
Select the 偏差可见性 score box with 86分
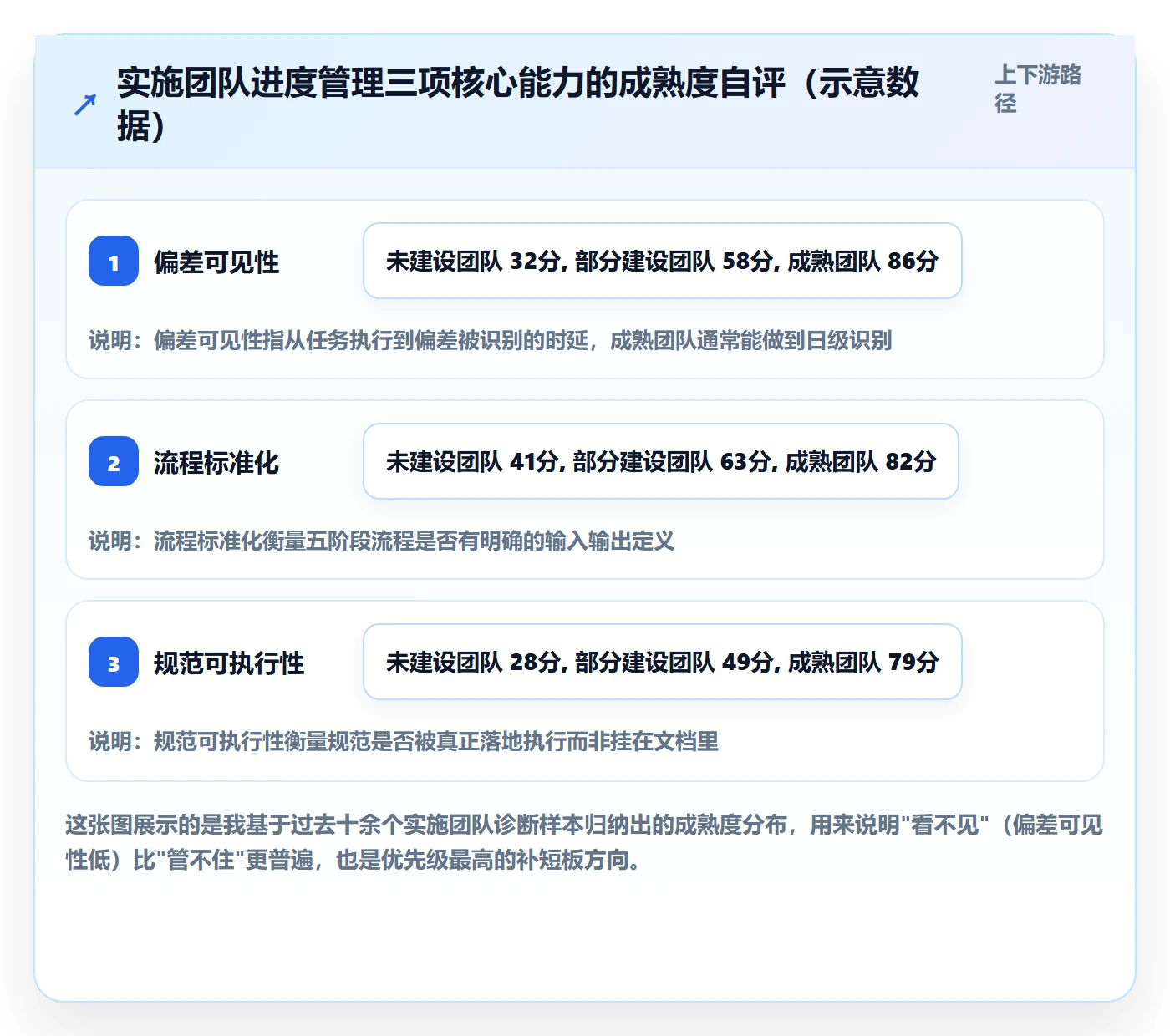click(x=663, y=261)
